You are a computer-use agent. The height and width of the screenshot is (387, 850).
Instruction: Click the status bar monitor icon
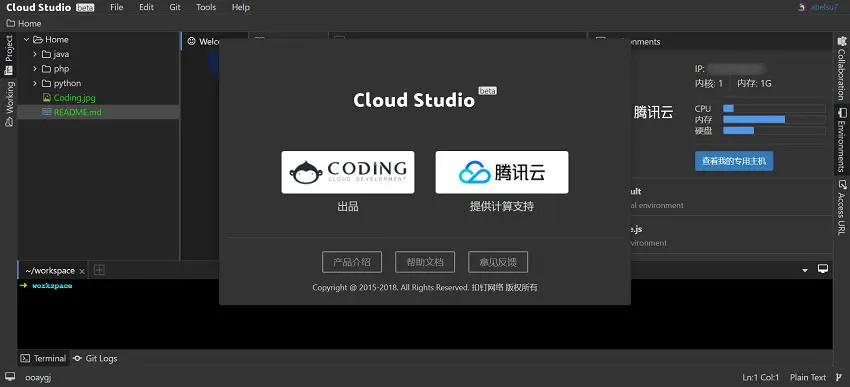(10, 377)
